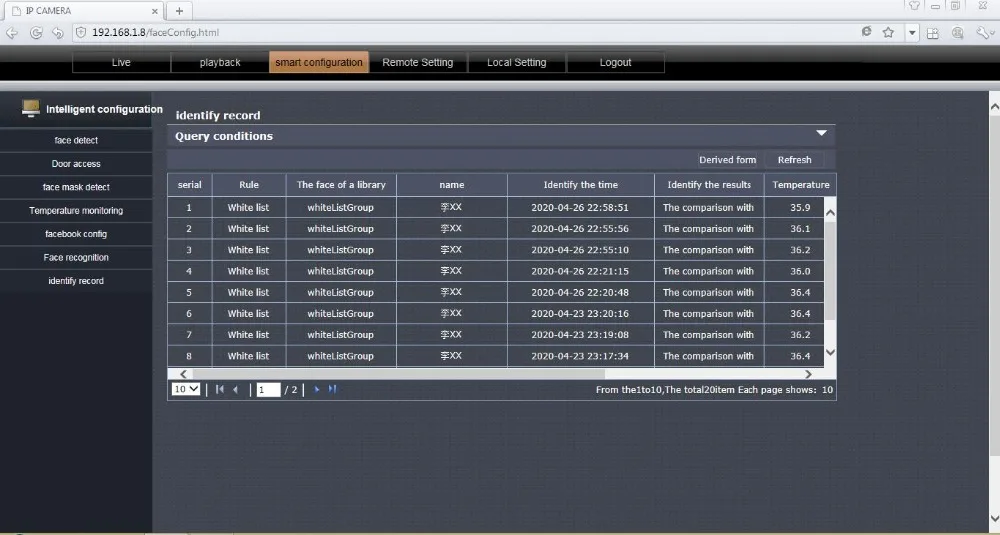The image size is (1000, 535).
Task: Open the rows-per-page dropdown showing 10
Action: coord(186,389)
